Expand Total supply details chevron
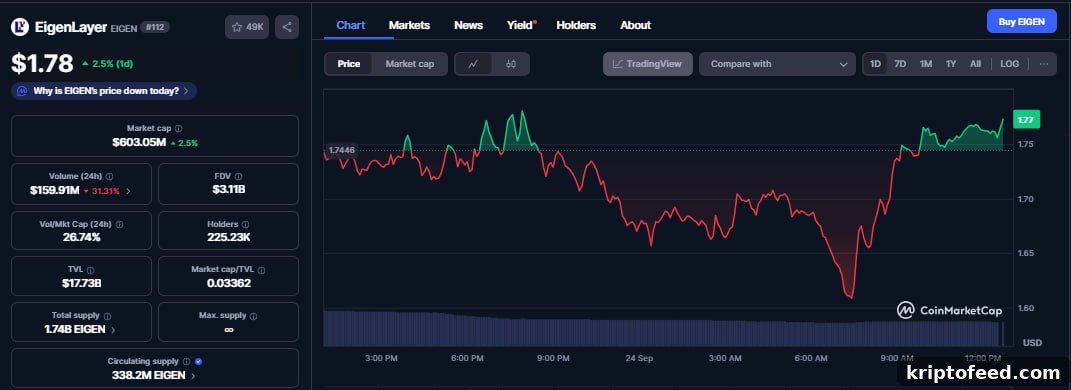This screenshot has width=1071, height=390. coord(113,330)
